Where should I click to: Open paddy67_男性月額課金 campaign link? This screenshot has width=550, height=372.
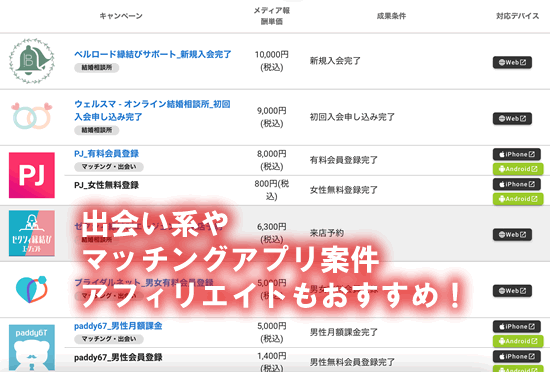coord(118,326)
